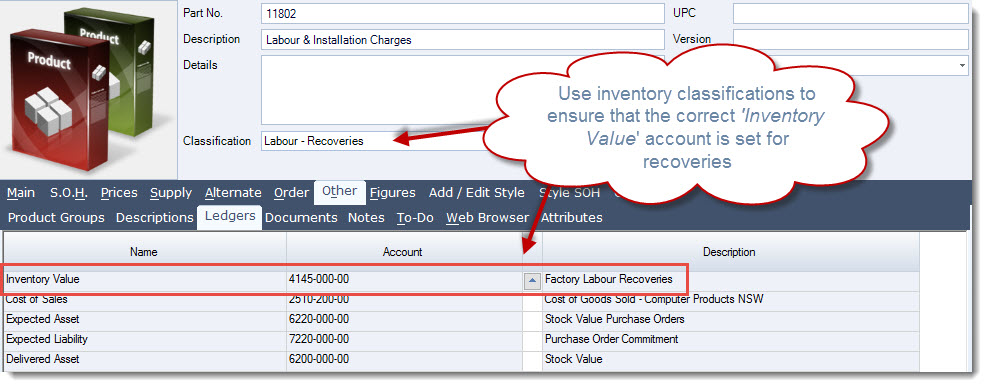Switch to the Descriptions sub-tab
The image size is (987, 387).
coord(155,218)
